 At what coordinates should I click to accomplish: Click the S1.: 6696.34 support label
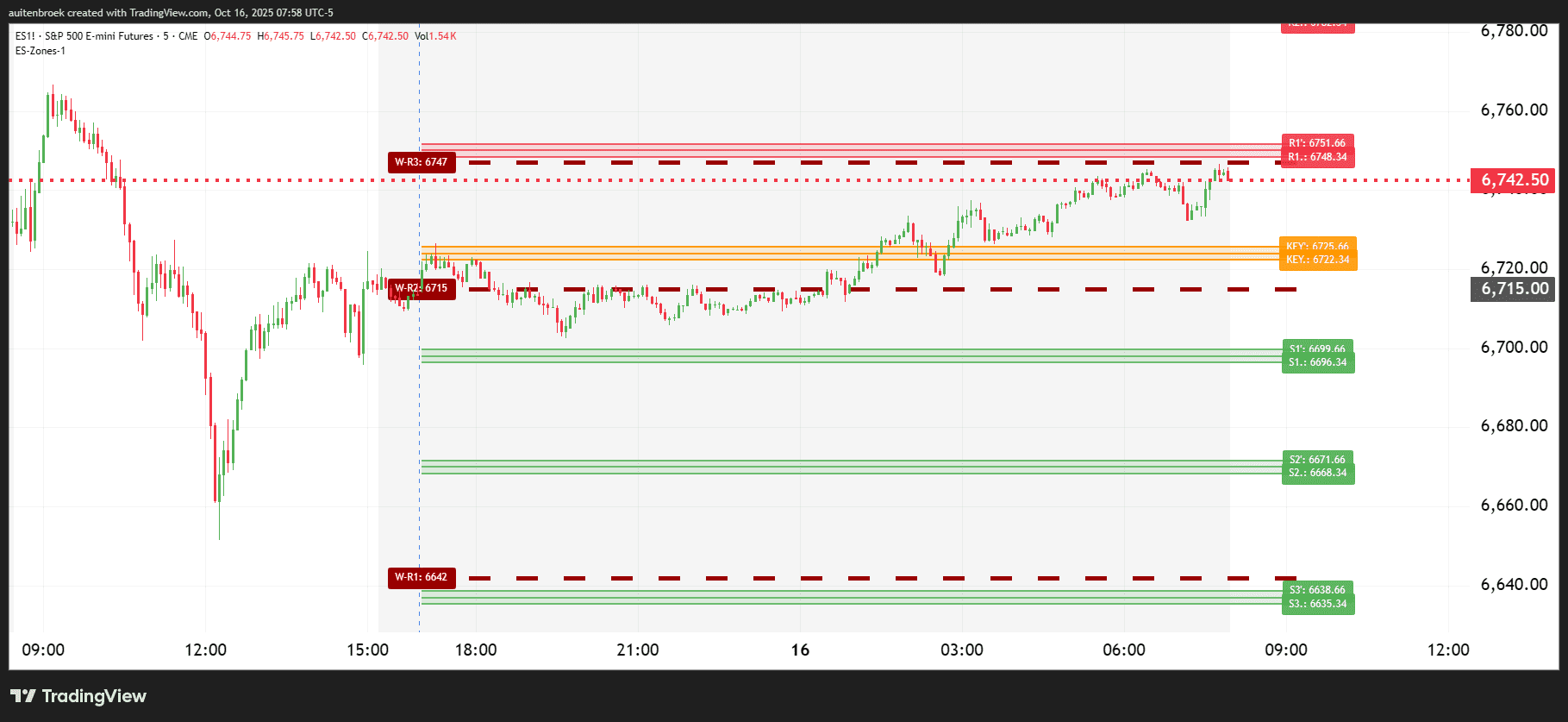point(1318,362)
